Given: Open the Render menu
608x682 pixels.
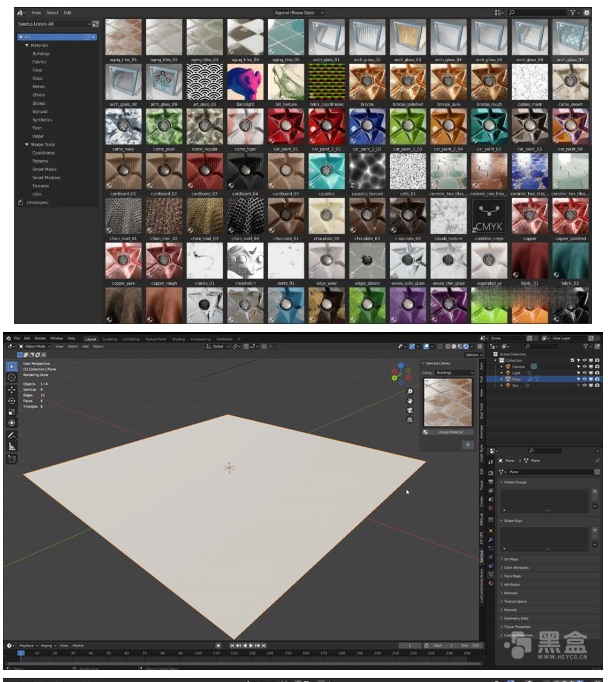Looking at the screenshot, I should [x=40, y=338].
